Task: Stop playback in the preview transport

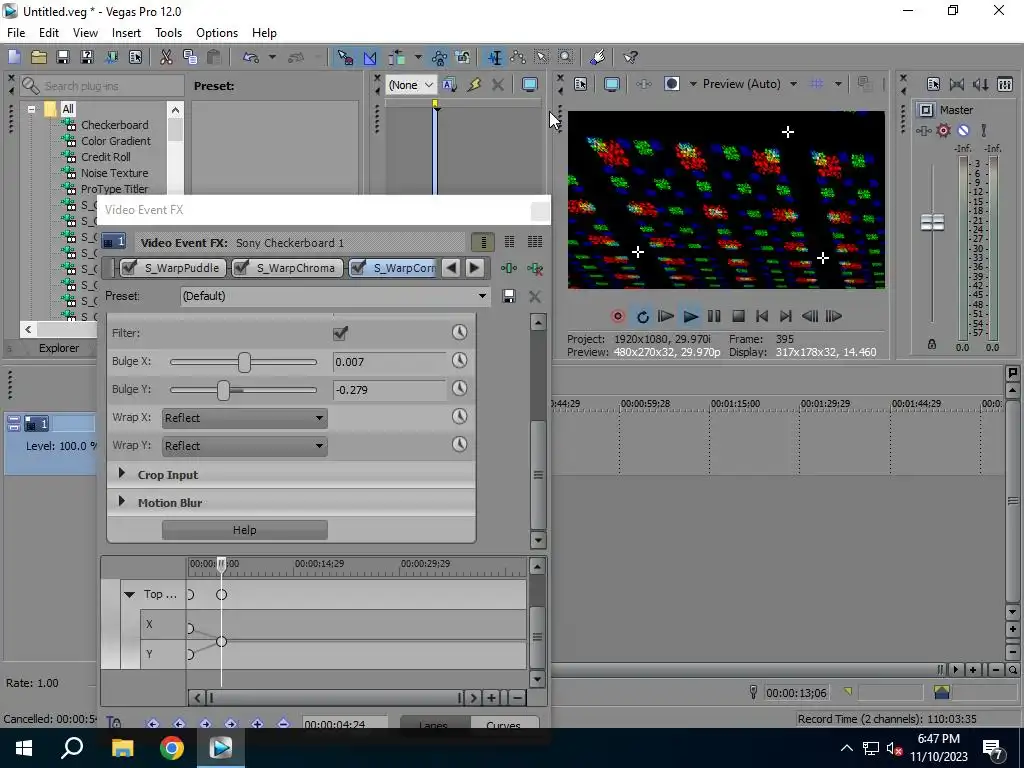Action: click(x=738, y=317)
